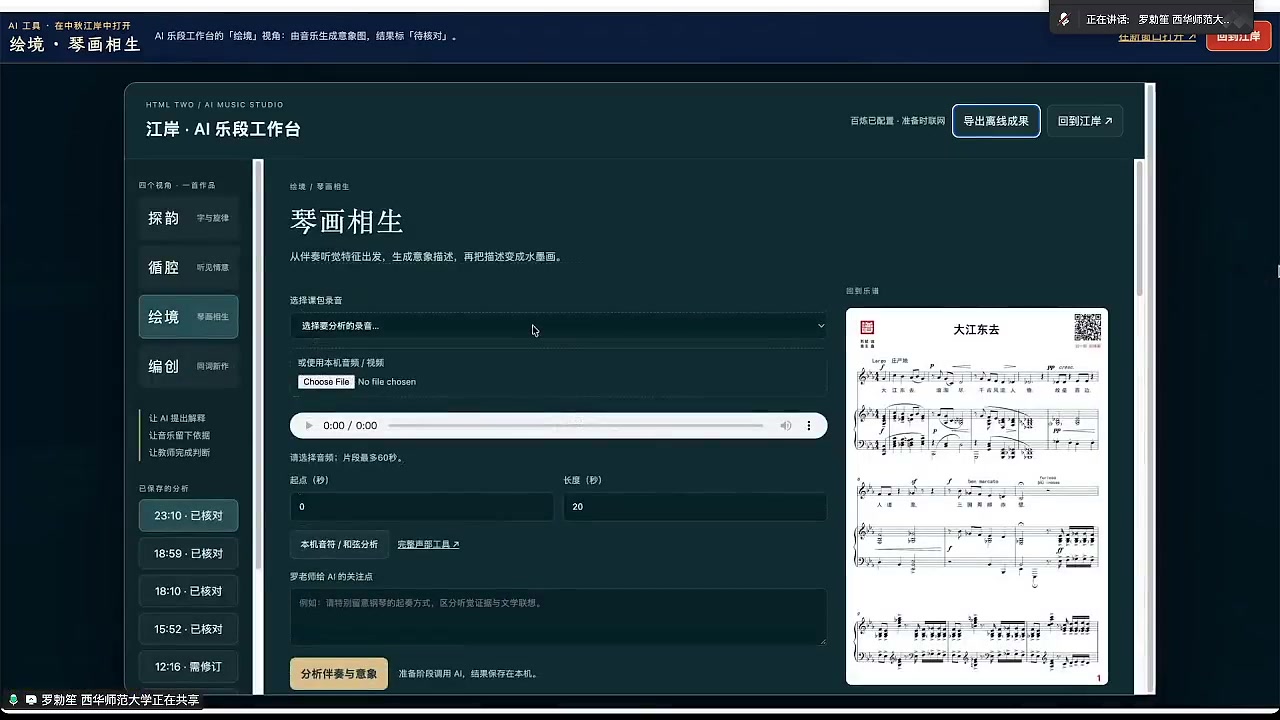Open the 编创 view

188,366
